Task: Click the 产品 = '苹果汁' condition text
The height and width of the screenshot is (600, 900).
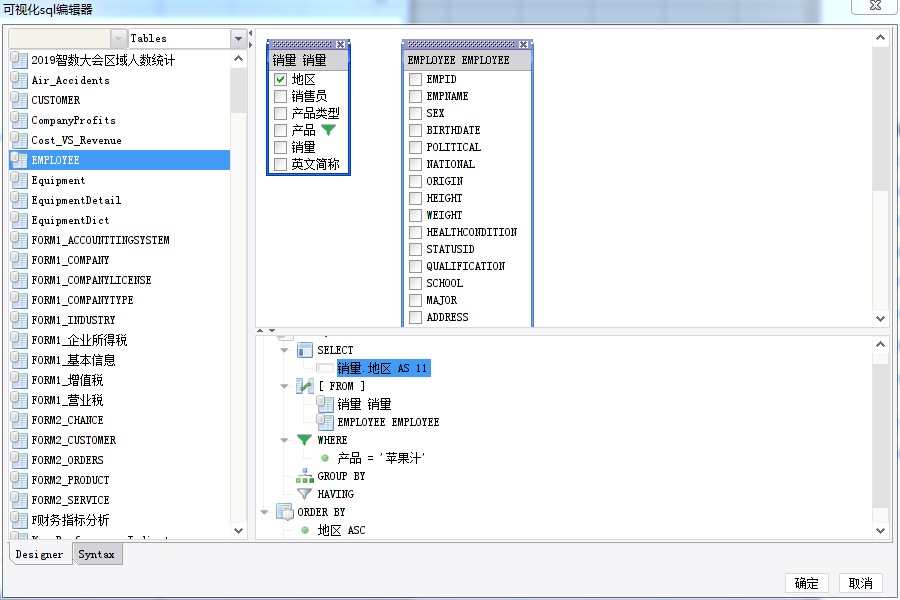Action: [x=381, y=458]
